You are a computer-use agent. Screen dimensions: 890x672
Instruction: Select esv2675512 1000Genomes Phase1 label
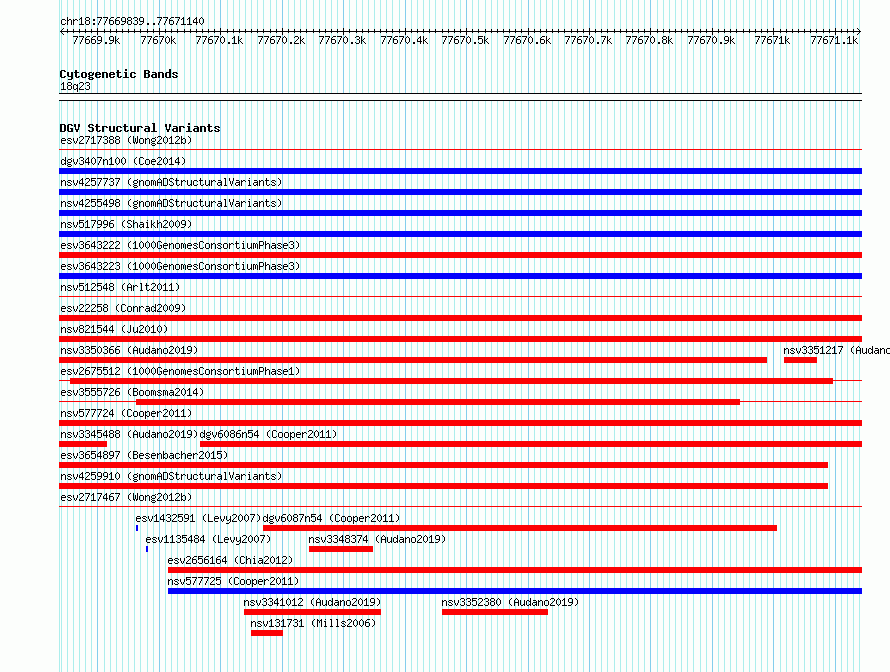pyautogui.click(x=180, y=371)
